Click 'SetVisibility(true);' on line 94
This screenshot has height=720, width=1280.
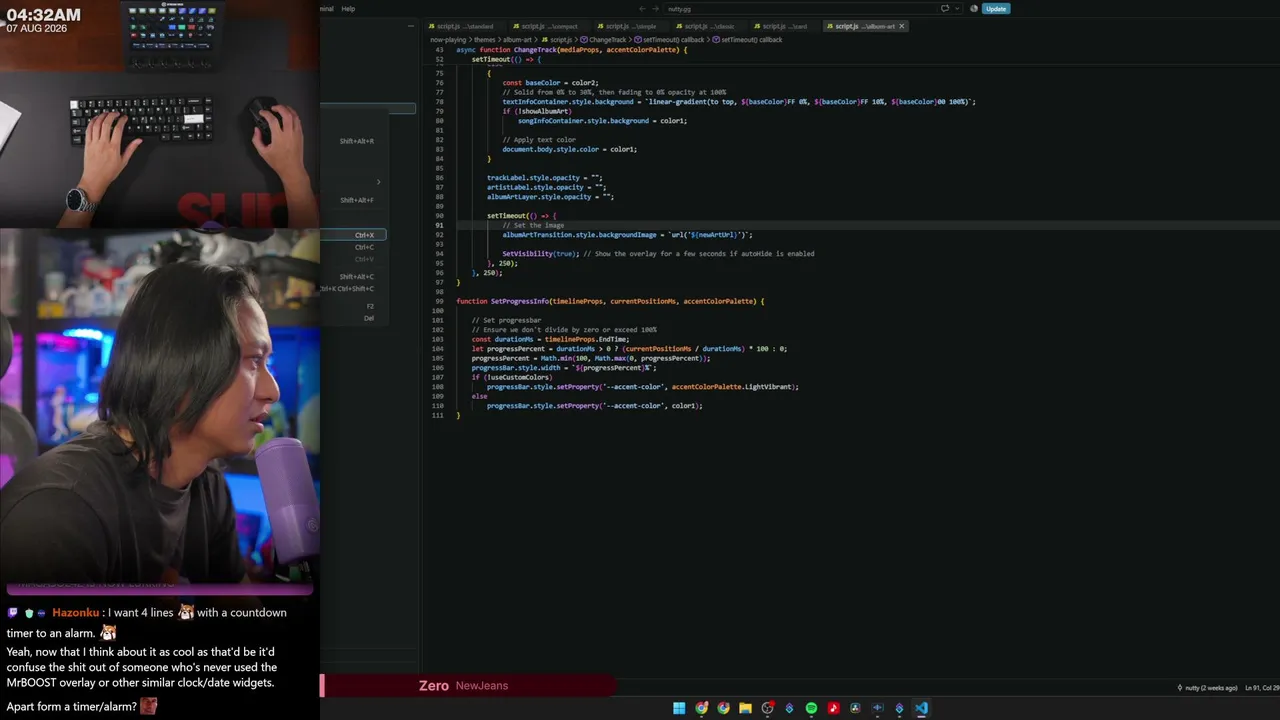click(540, 254)
